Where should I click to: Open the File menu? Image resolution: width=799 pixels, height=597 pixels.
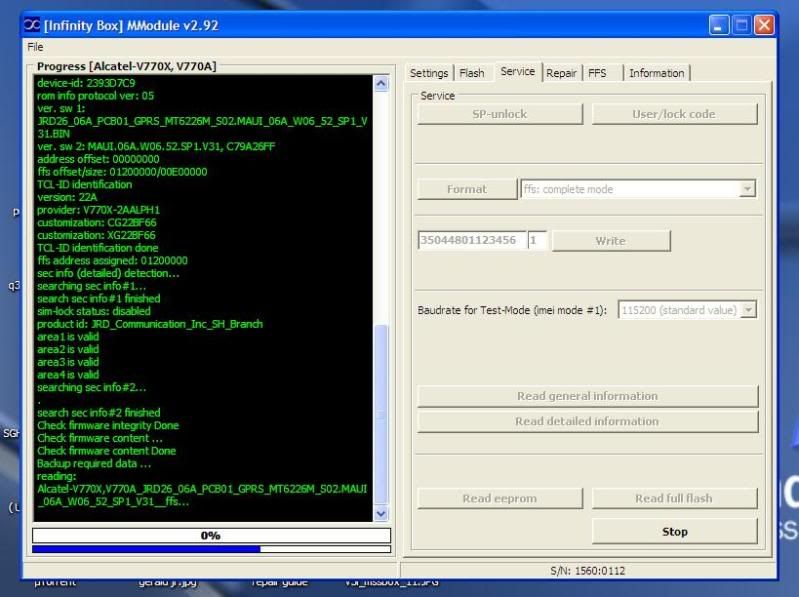(x=35, y=47)
